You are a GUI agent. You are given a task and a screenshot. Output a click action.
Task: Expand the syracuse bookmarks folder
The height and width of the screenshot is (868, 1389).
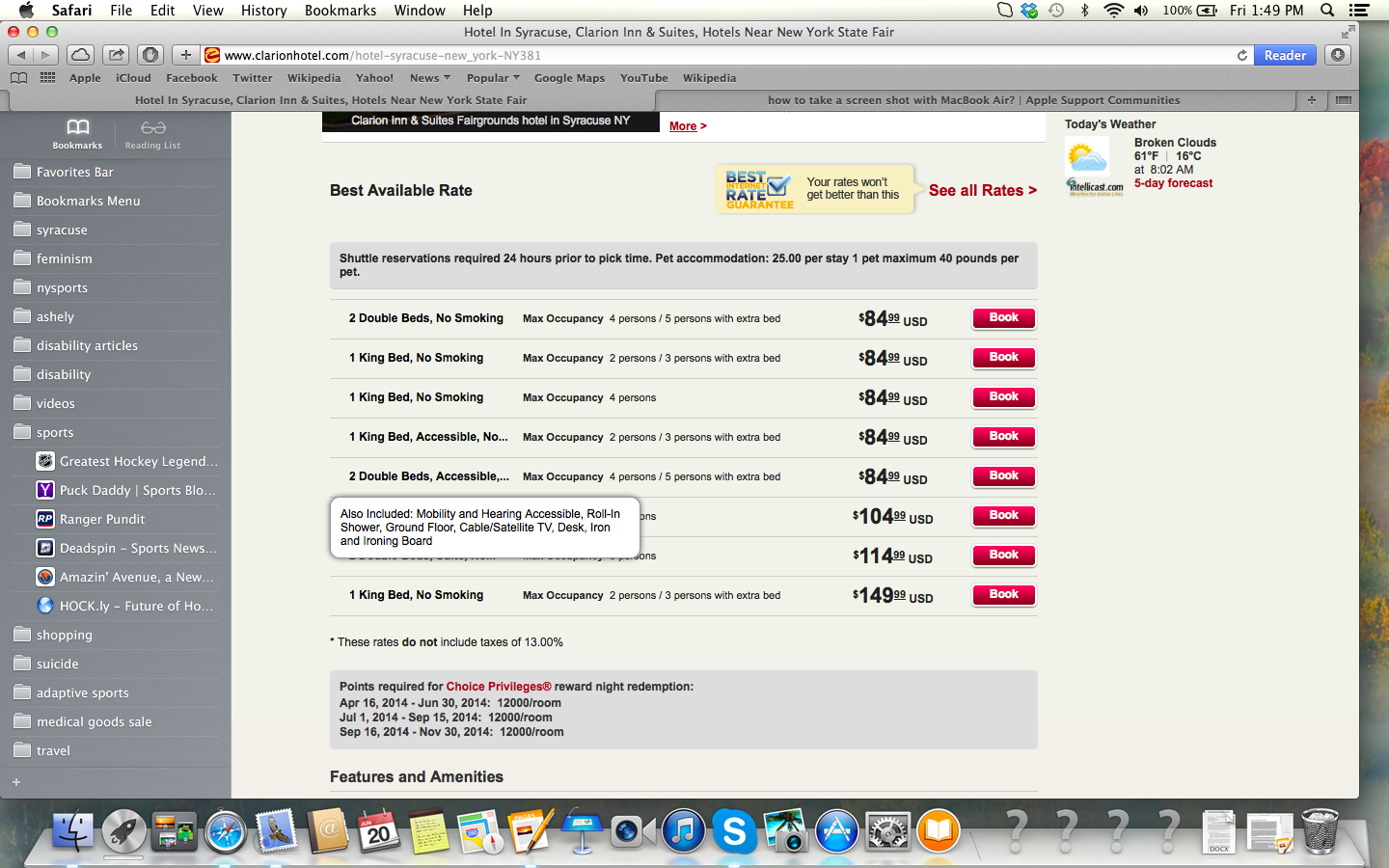116,230
